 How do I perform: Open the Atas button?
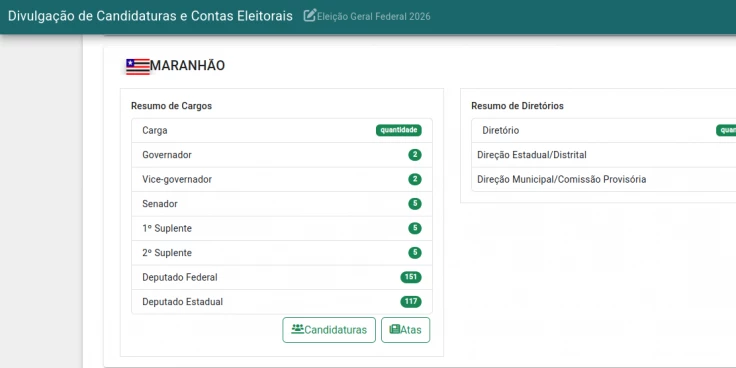406,330
